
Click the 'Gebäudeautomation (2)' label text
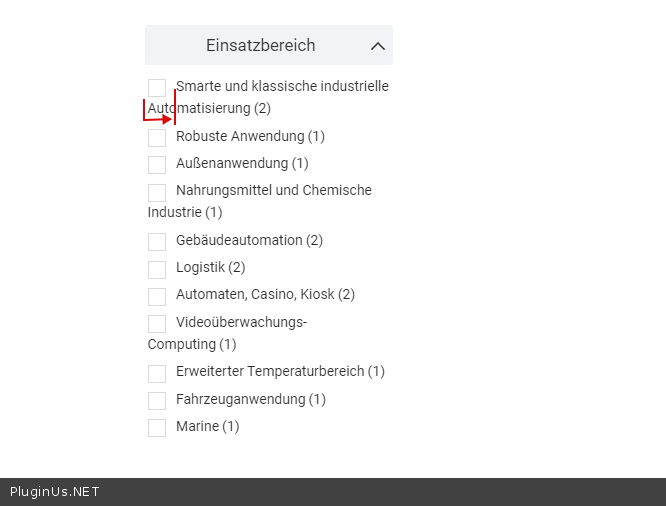249,240
